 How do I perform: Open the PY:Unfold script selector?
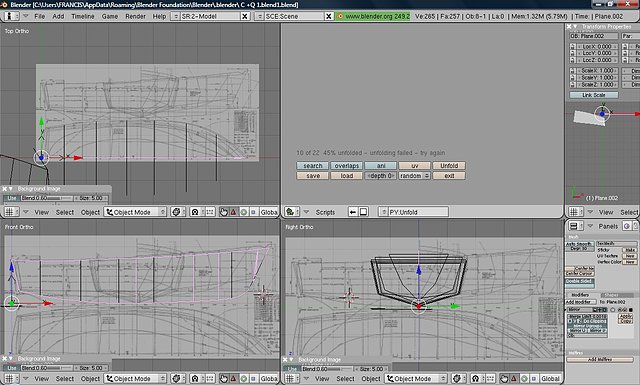click(413, 212)
